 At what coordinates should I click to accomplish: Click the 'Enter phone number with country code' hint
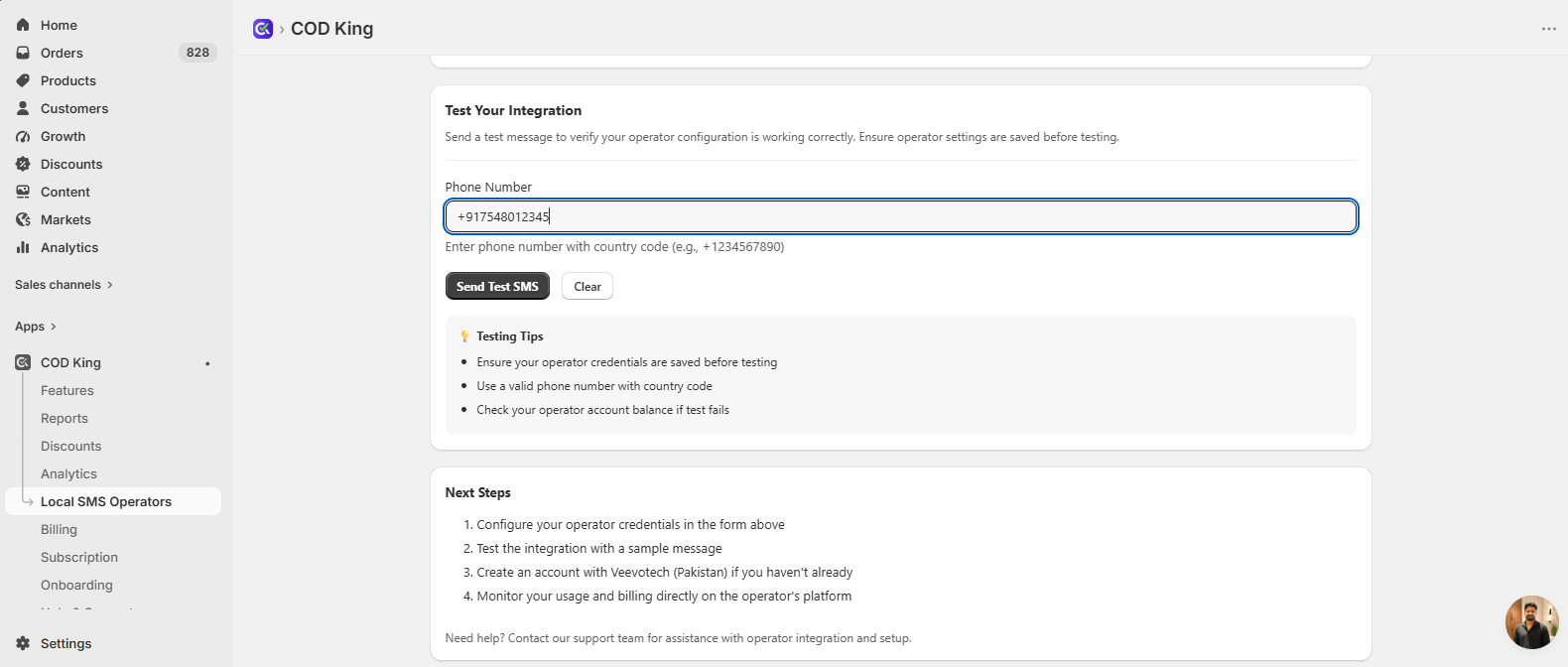(x=614, y=247)
